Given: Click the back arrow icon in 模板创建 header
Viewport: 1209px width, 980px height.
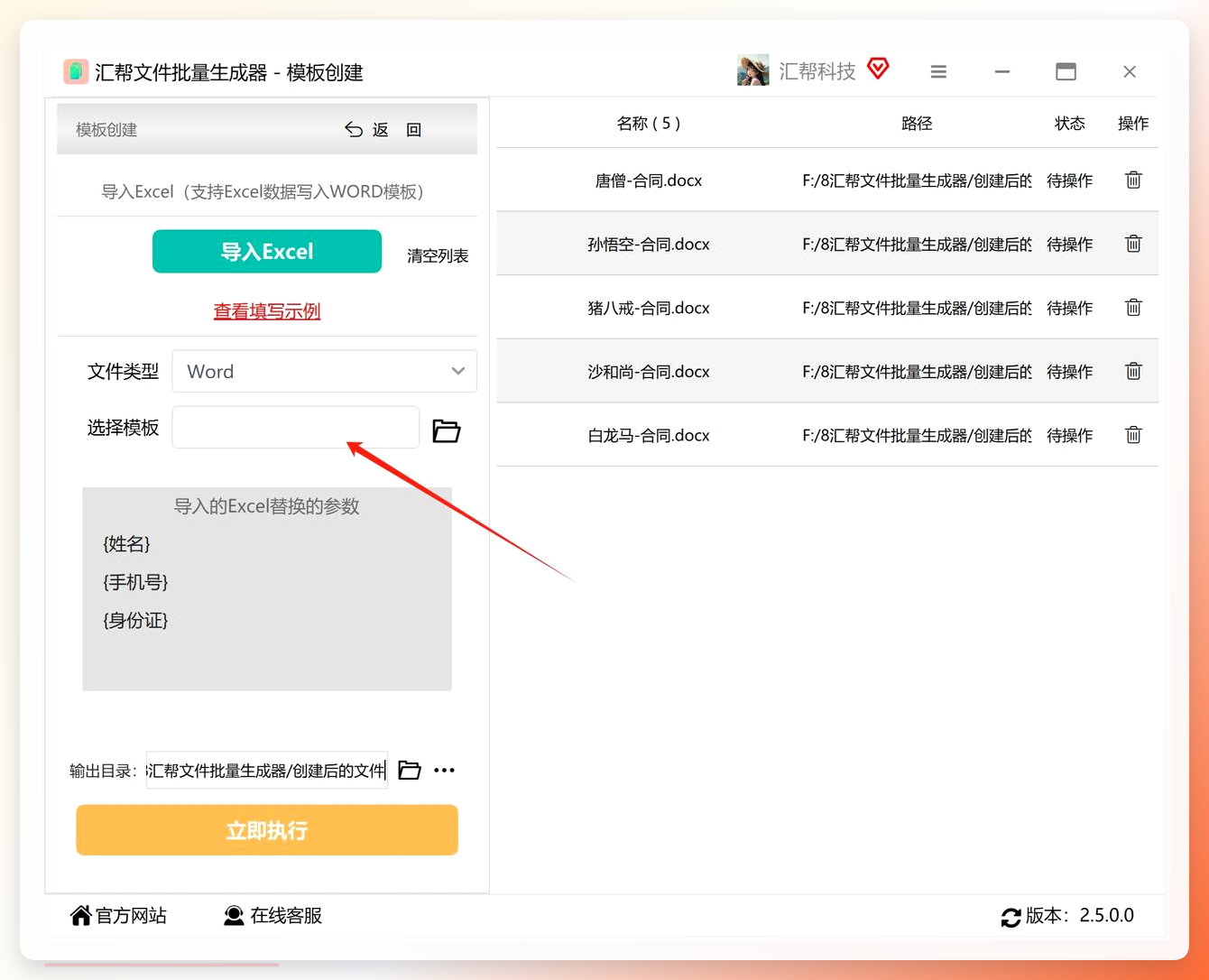Looking at the screenshot, I should pos(354,129).
